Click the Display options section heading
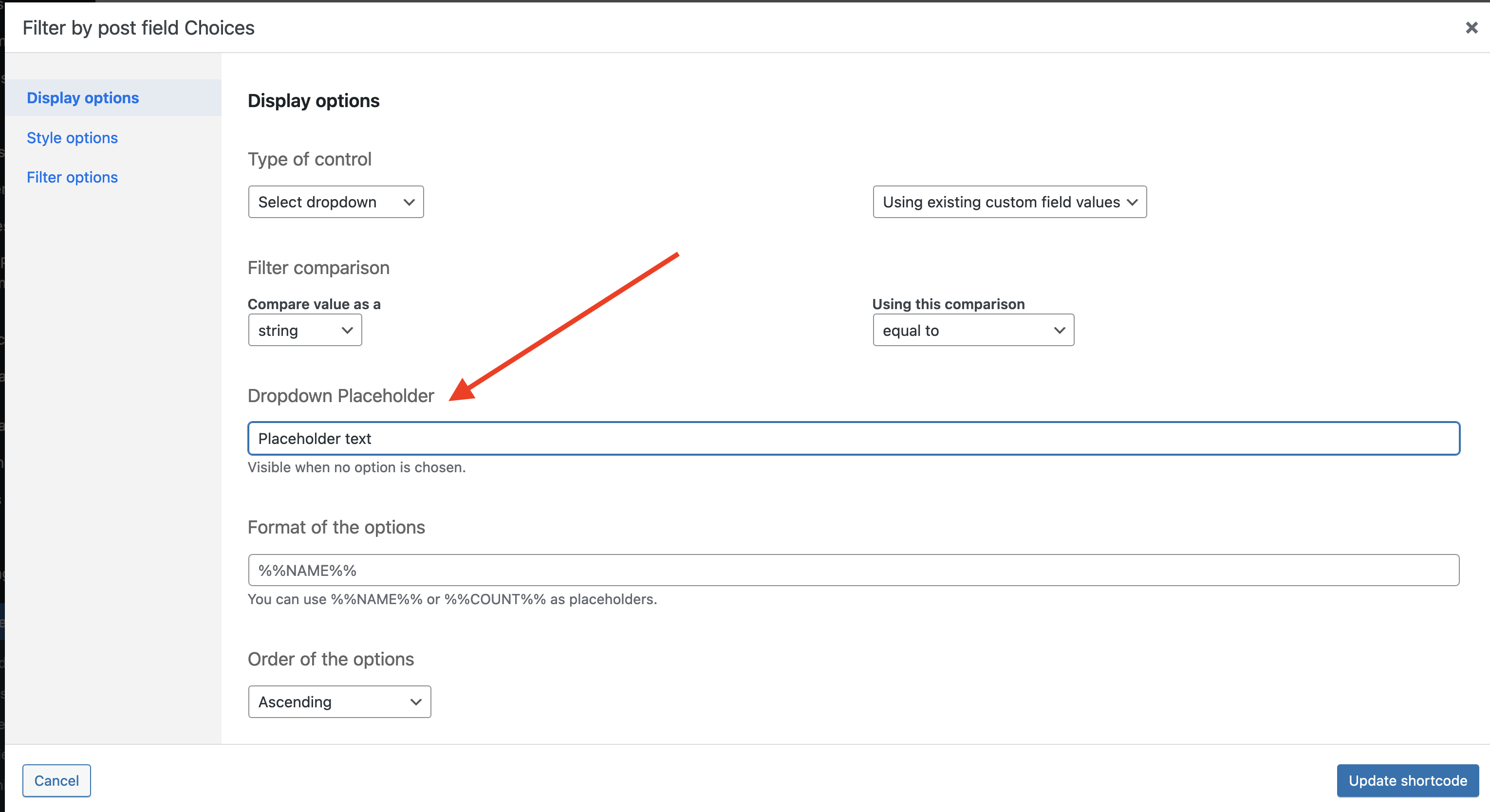 pyautogui.click(x=314, y=101)
